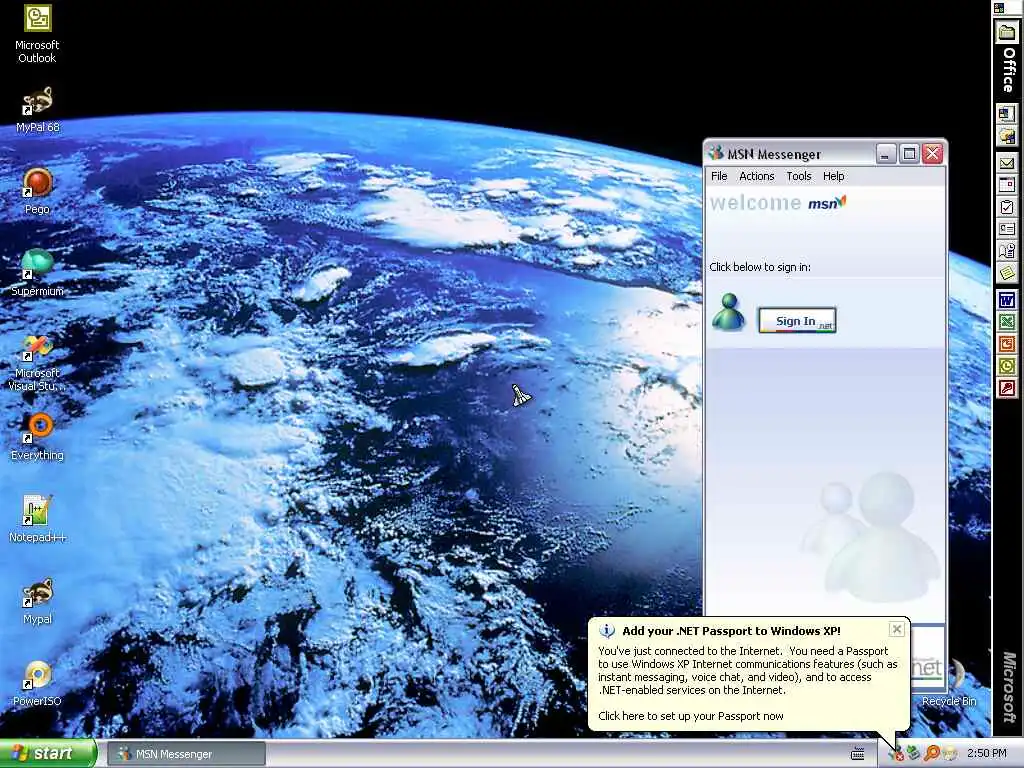The height and width of the screenshot is (768, 1024).
Task: Select the Notepad++ desktop shortcut
Action: pos(37,519)
